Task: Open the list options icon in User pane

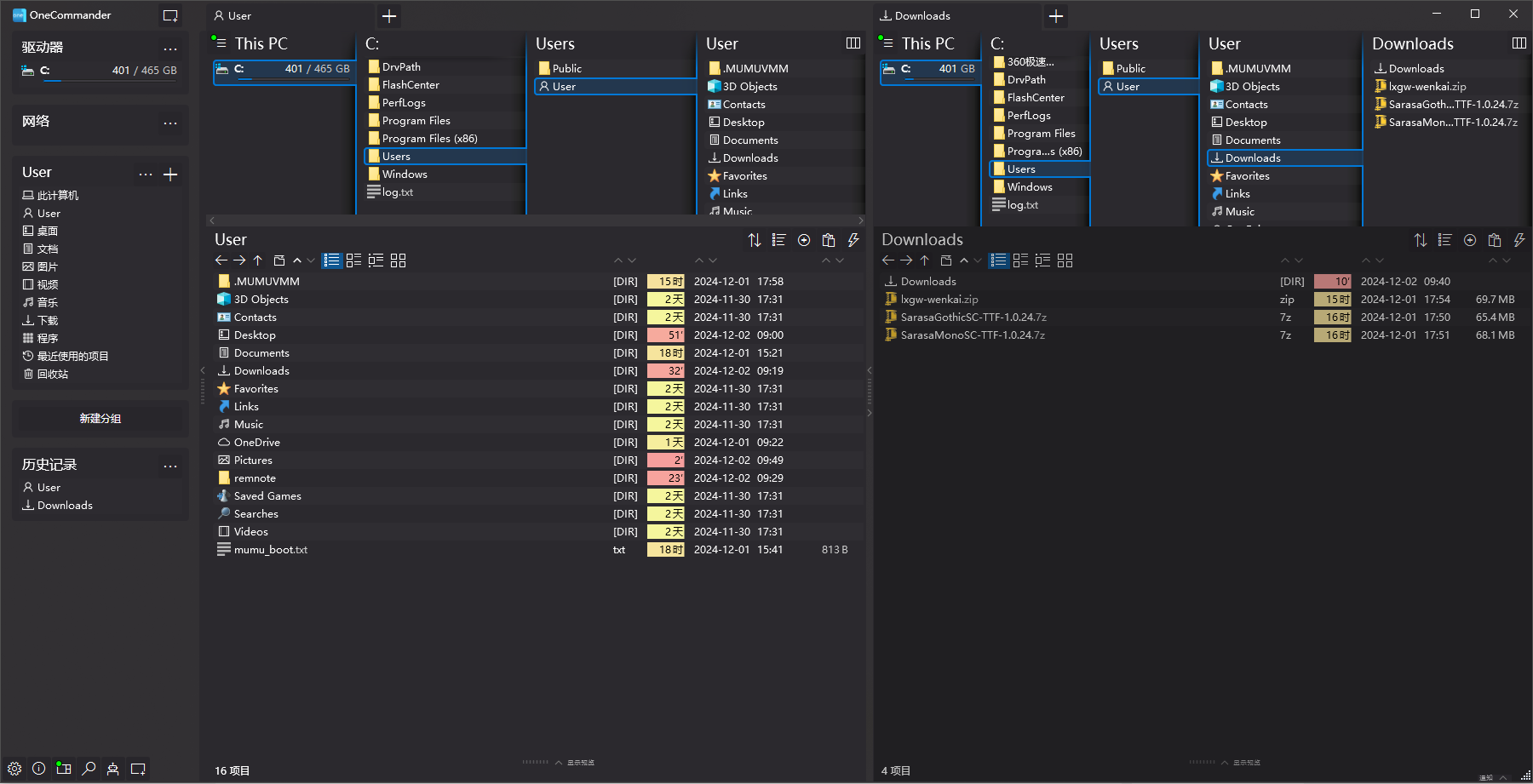Action: click(778, 240)
